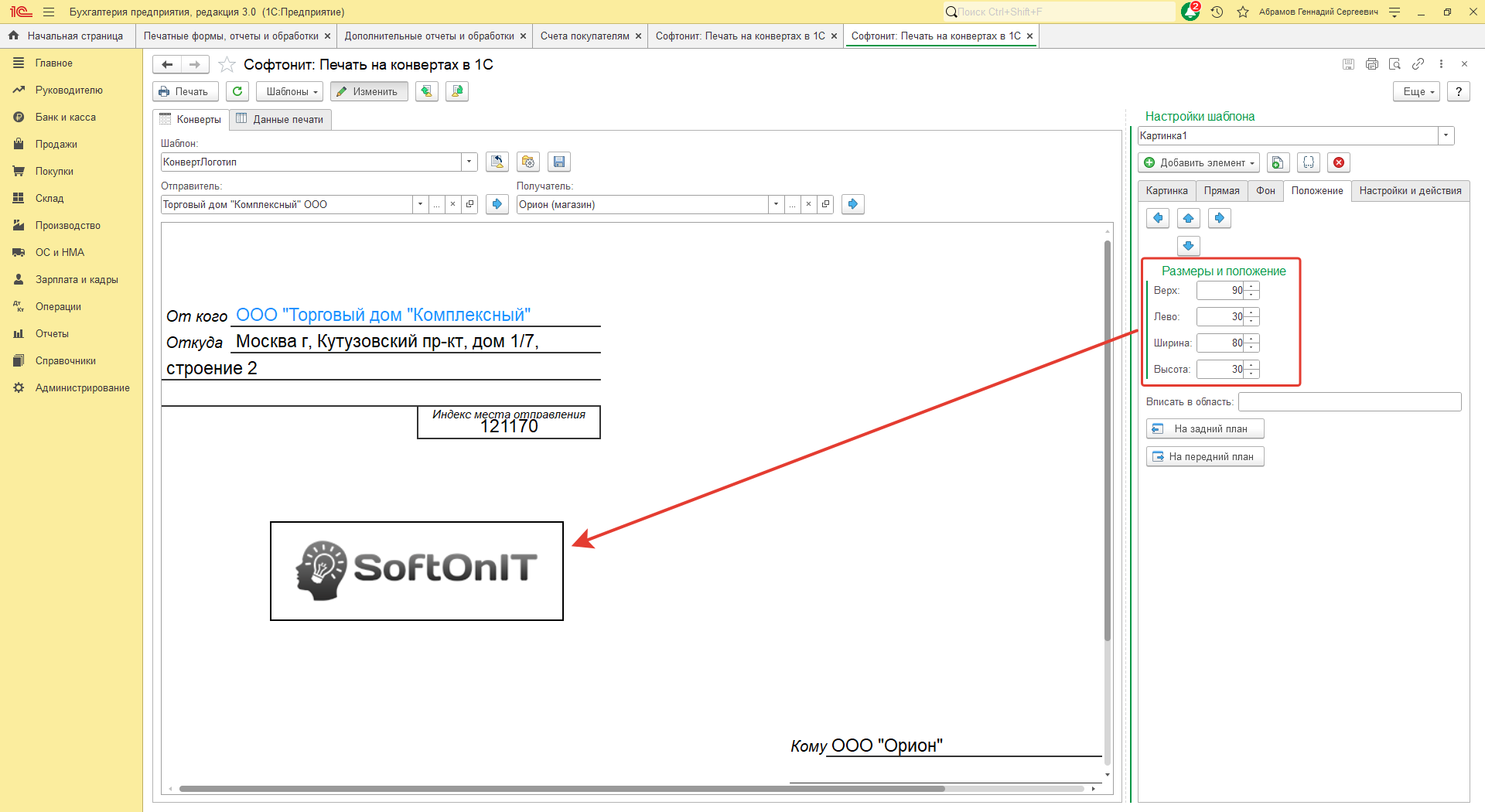Open the Добавить элемент dropdown button
Viewport: 1485px width, 812px height.
tap(1198, 162)
